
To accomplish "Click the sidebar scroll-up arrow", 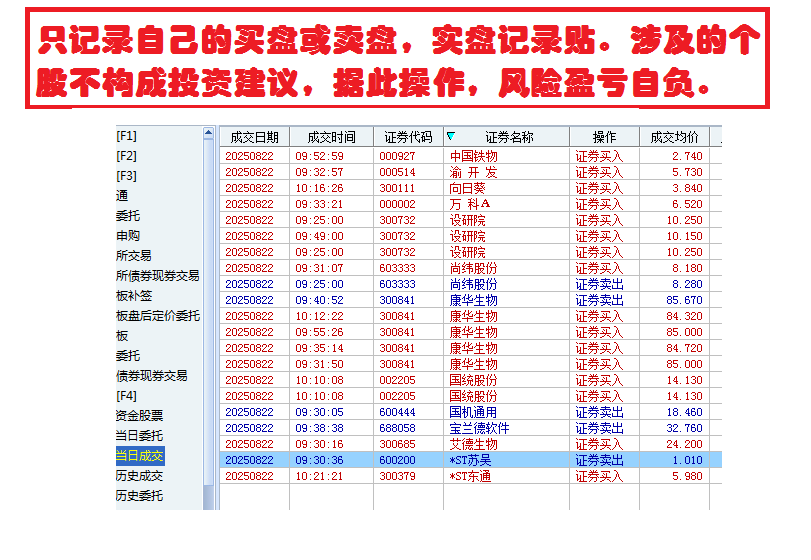I will tap(208, 133).
